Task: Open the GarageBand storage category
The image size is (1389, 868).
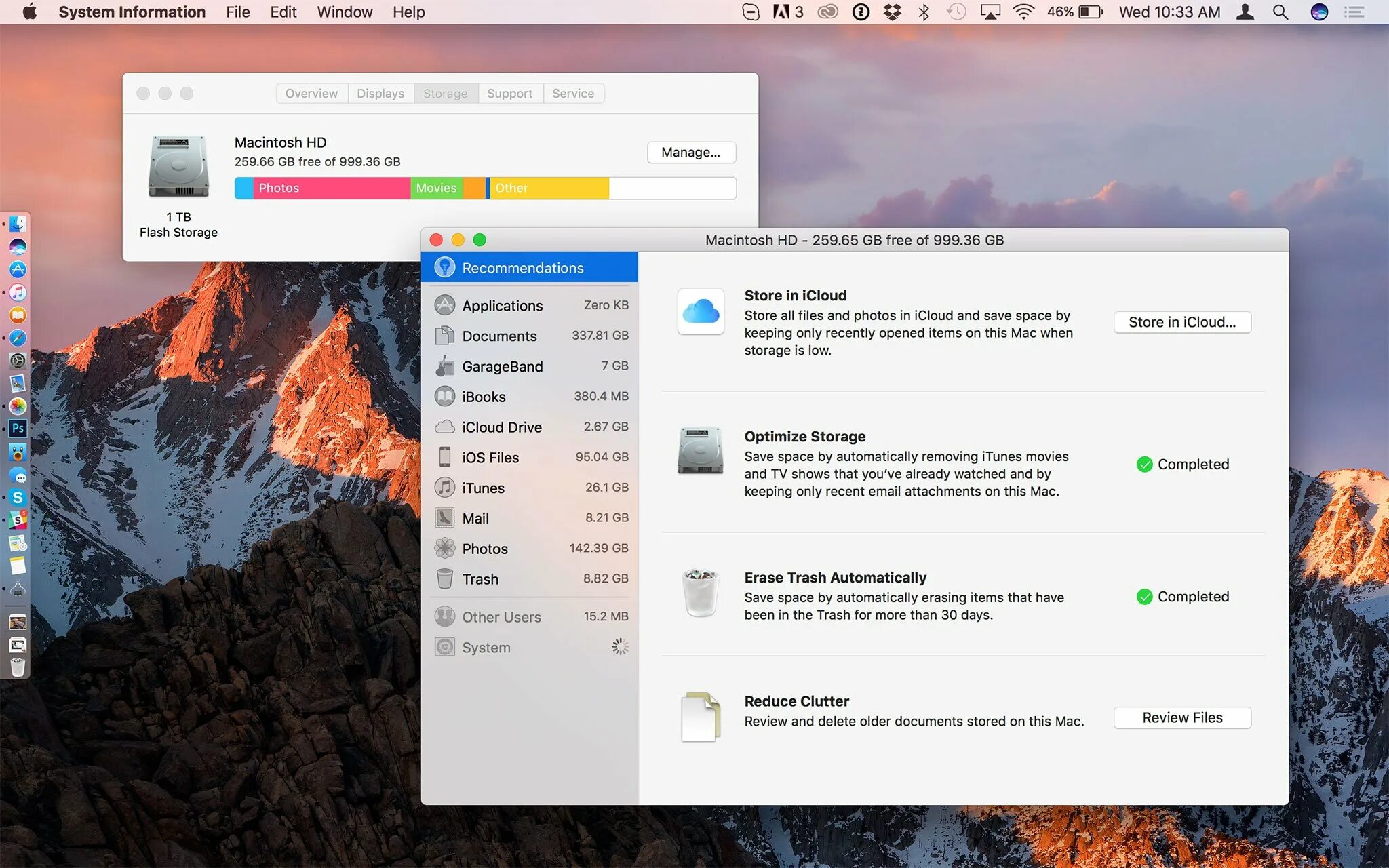Action: (502, 366)
